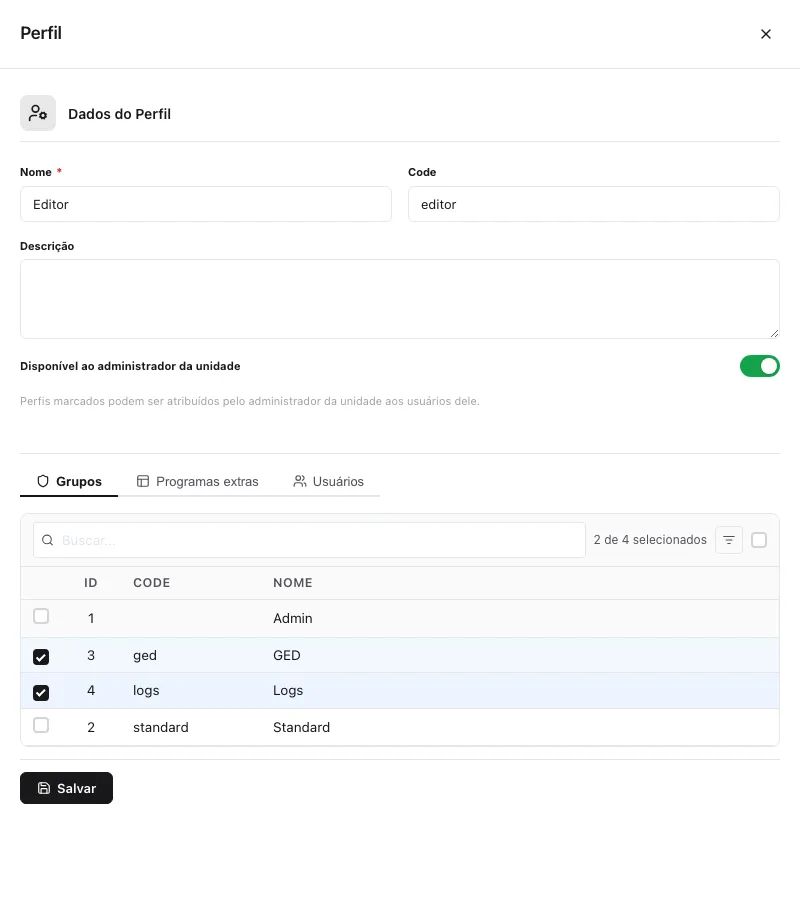This screenshot has height=900, width=800.
Task: Click the Standard name cell
Action: click(301, 727)
